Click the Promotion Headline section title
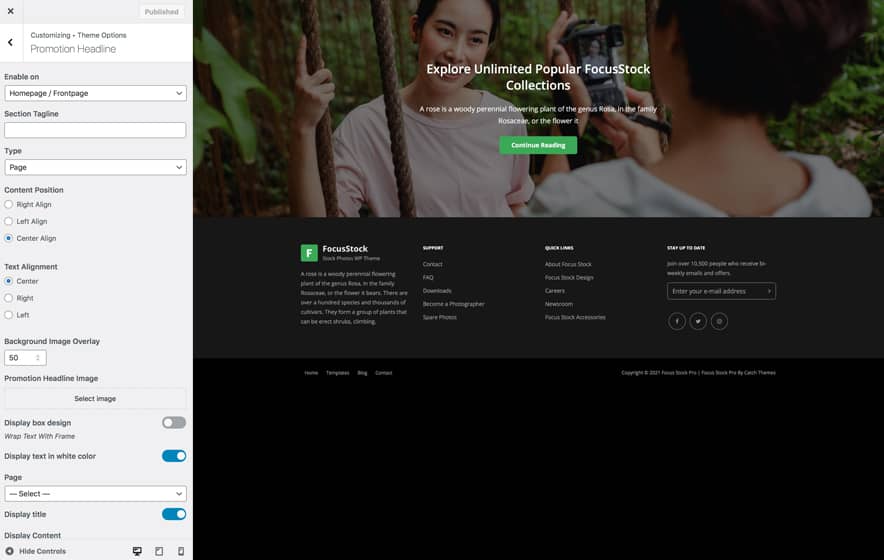 pos(73,49)
